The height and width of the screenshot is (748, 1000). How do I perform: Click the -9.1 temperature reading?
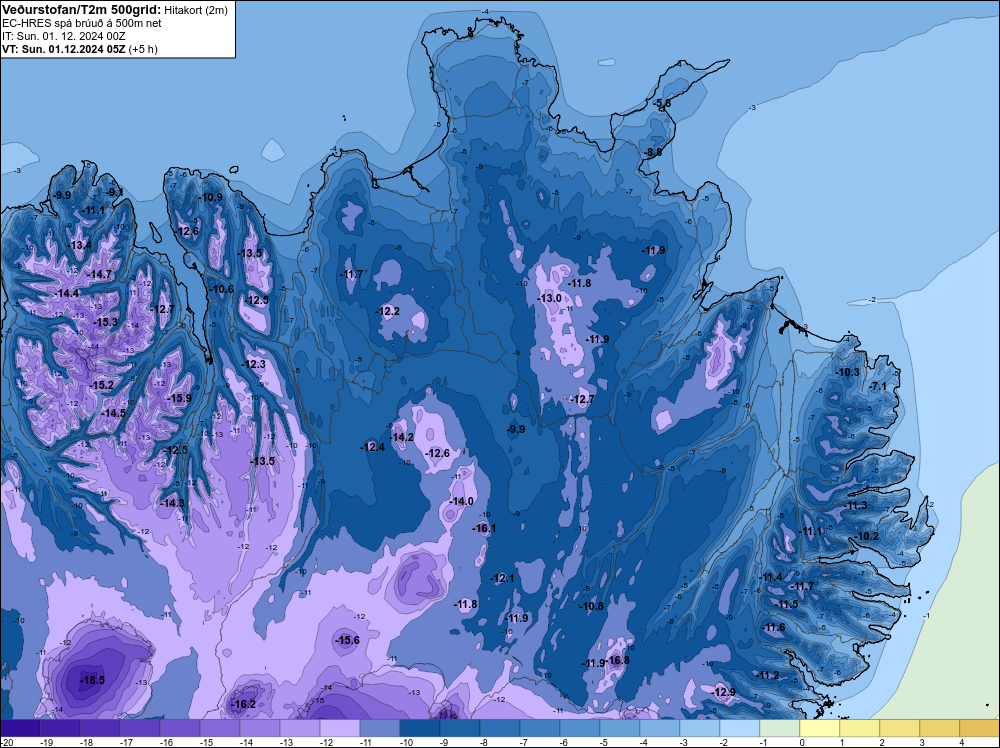click(115, 191)
